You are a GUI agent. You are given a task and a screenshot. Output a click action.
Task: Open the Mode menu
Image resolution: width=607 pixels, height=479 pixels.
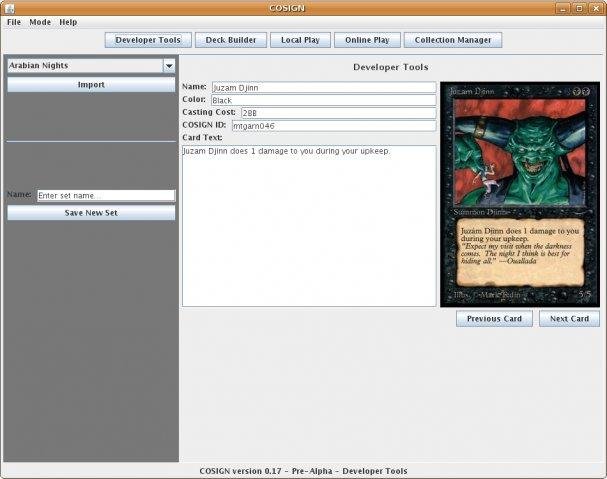[x=40, y=22]
